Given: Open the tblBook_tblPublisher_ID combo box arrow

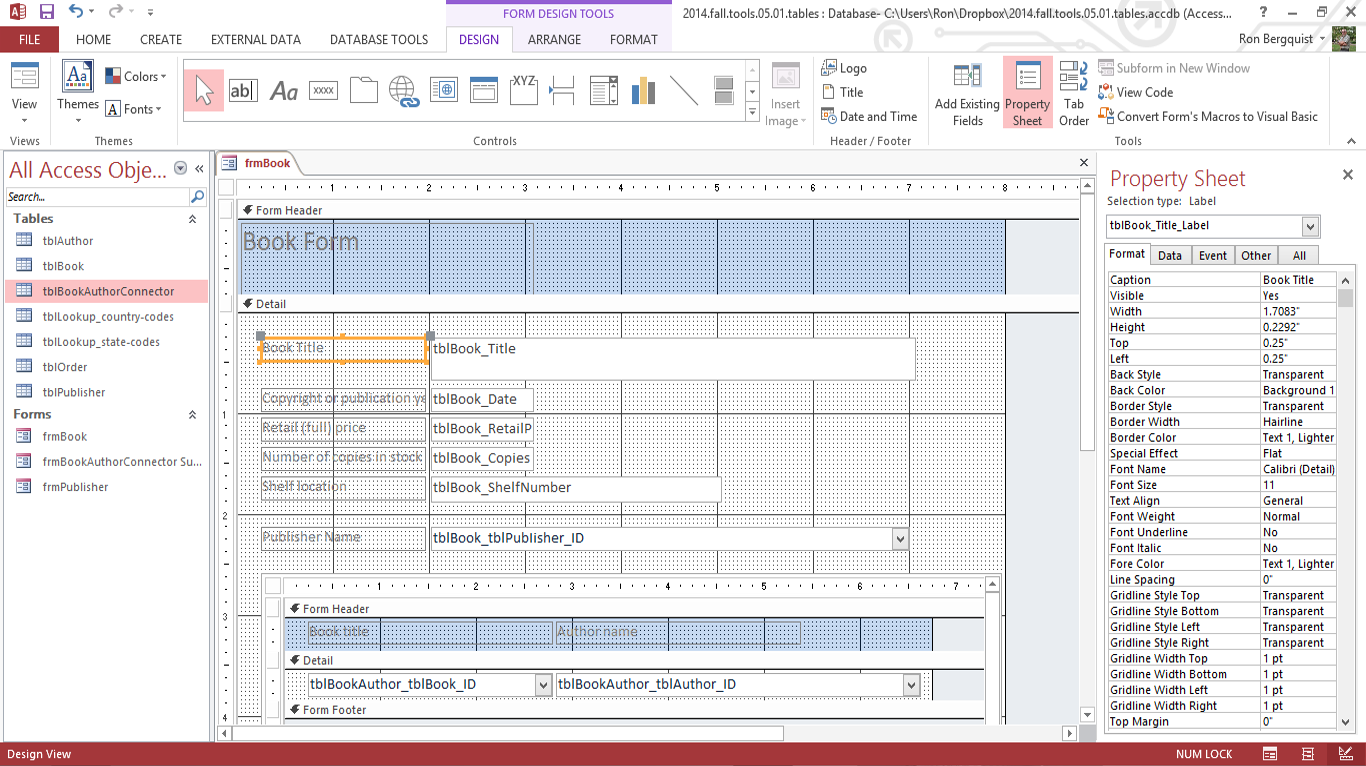Looking at the screenshot, I should [x=900, y=538].
